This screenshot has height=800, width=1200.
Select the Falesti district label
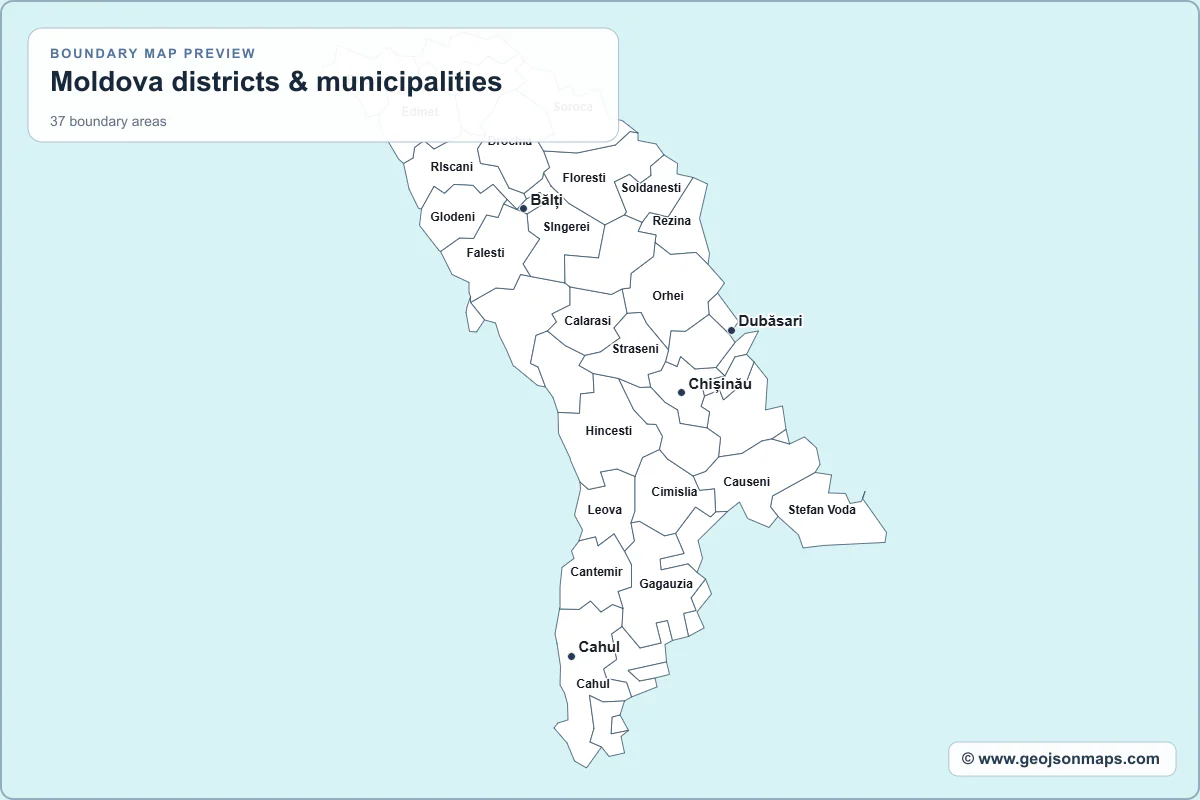coord(486,253)
